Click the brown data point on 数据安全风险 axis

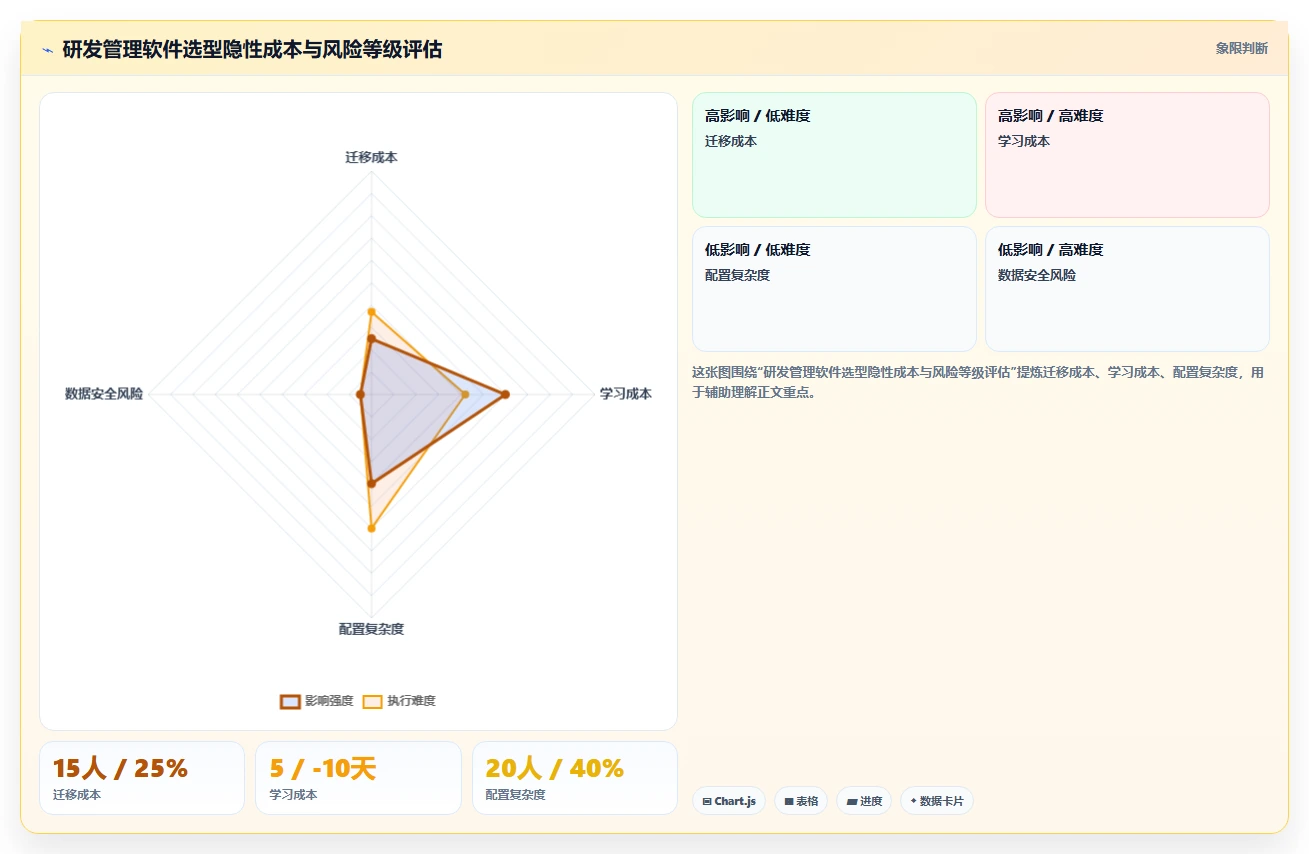(360, 395)
